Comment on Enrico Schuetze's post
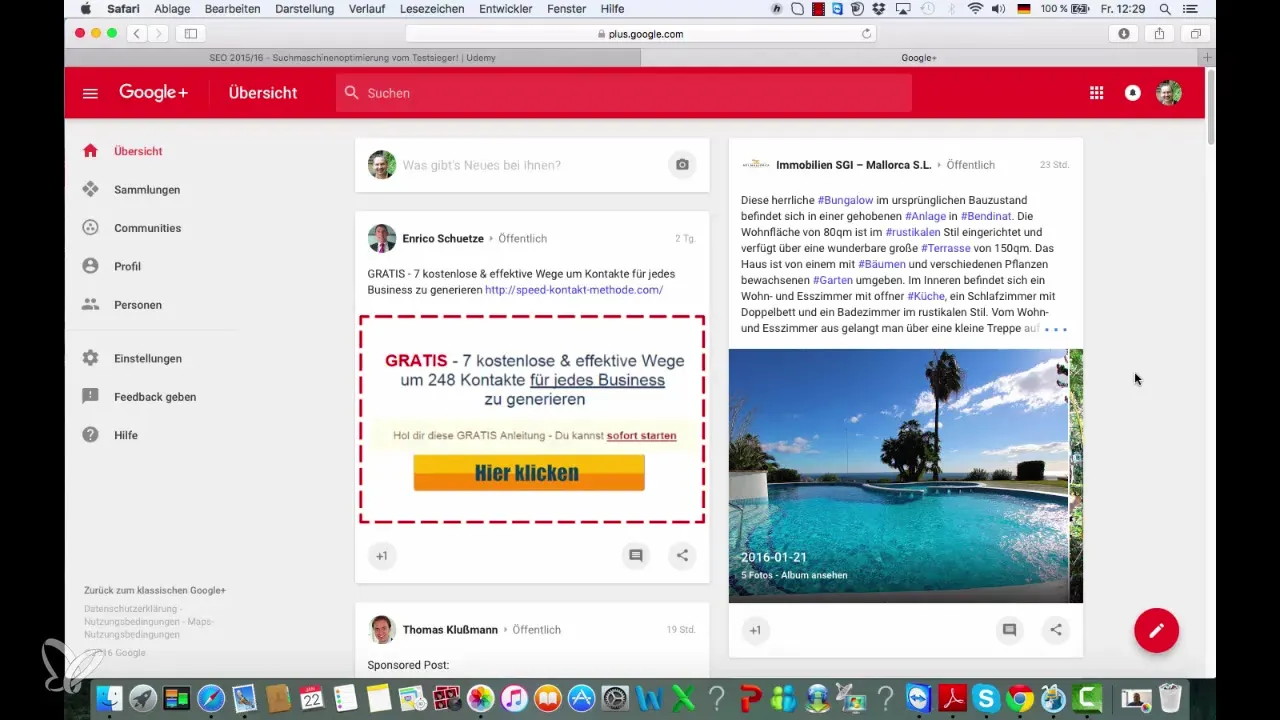 635,556
